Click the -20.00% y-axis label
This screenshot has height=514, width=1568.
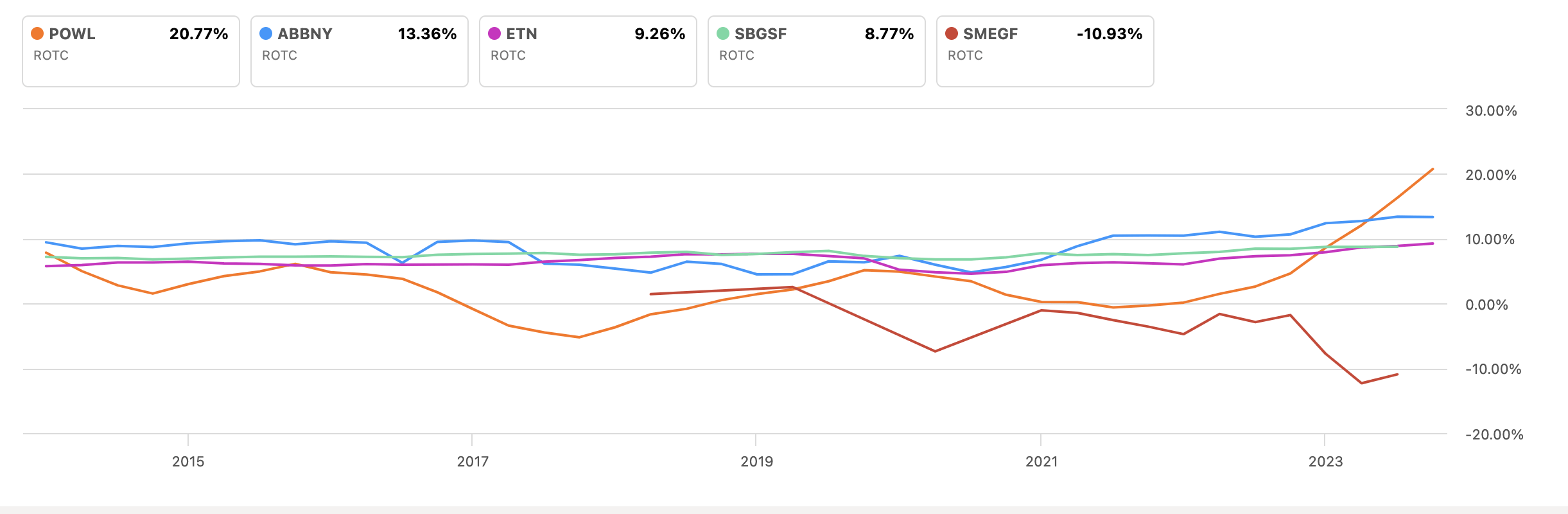point(1494,435)
